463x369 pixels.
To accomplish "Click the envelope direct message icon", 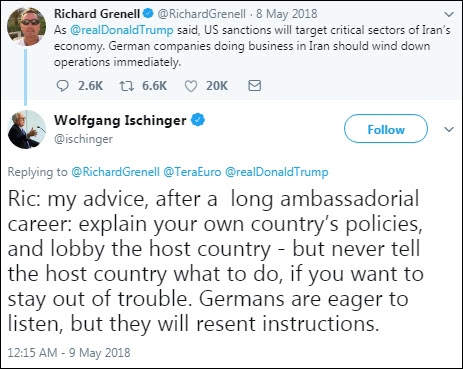I will [x=255, y=86].
